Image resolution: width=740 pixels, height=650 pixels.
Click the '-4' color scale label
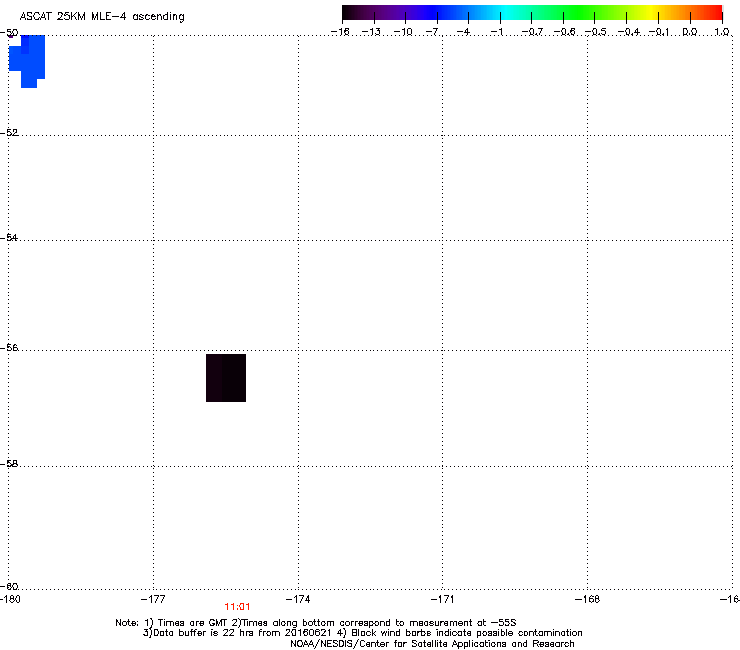click(x=464, y=32)
